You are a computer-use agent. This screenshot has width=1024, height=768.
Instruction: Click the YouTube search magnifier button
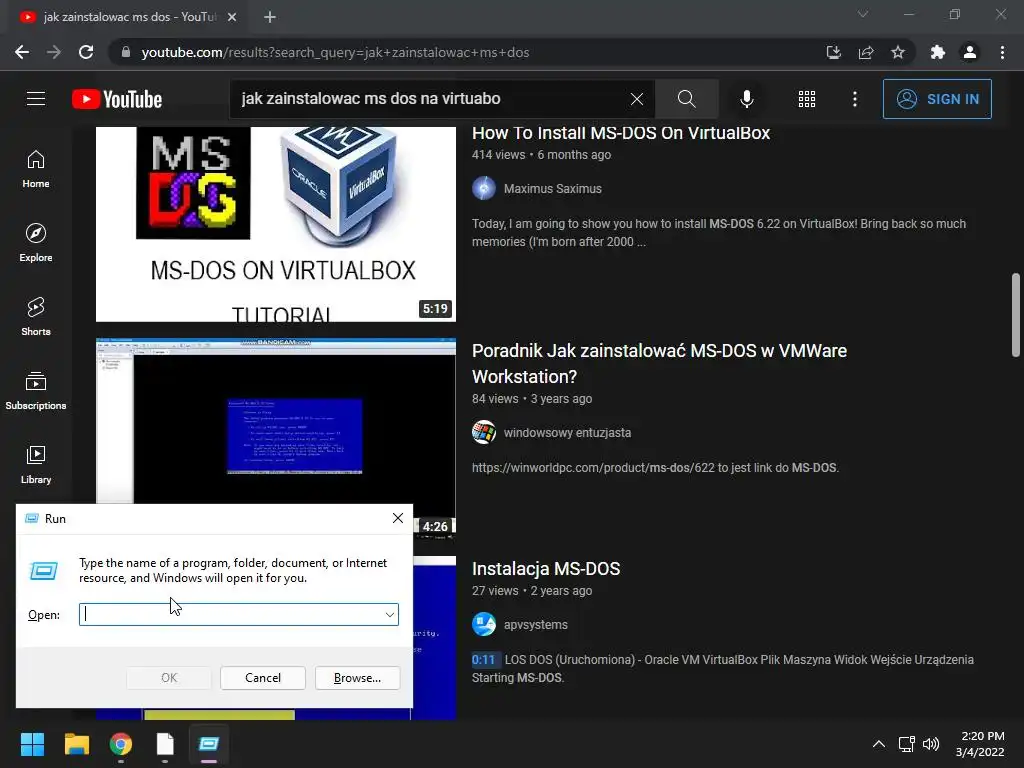pyautogui.click(x=686, y=99)
